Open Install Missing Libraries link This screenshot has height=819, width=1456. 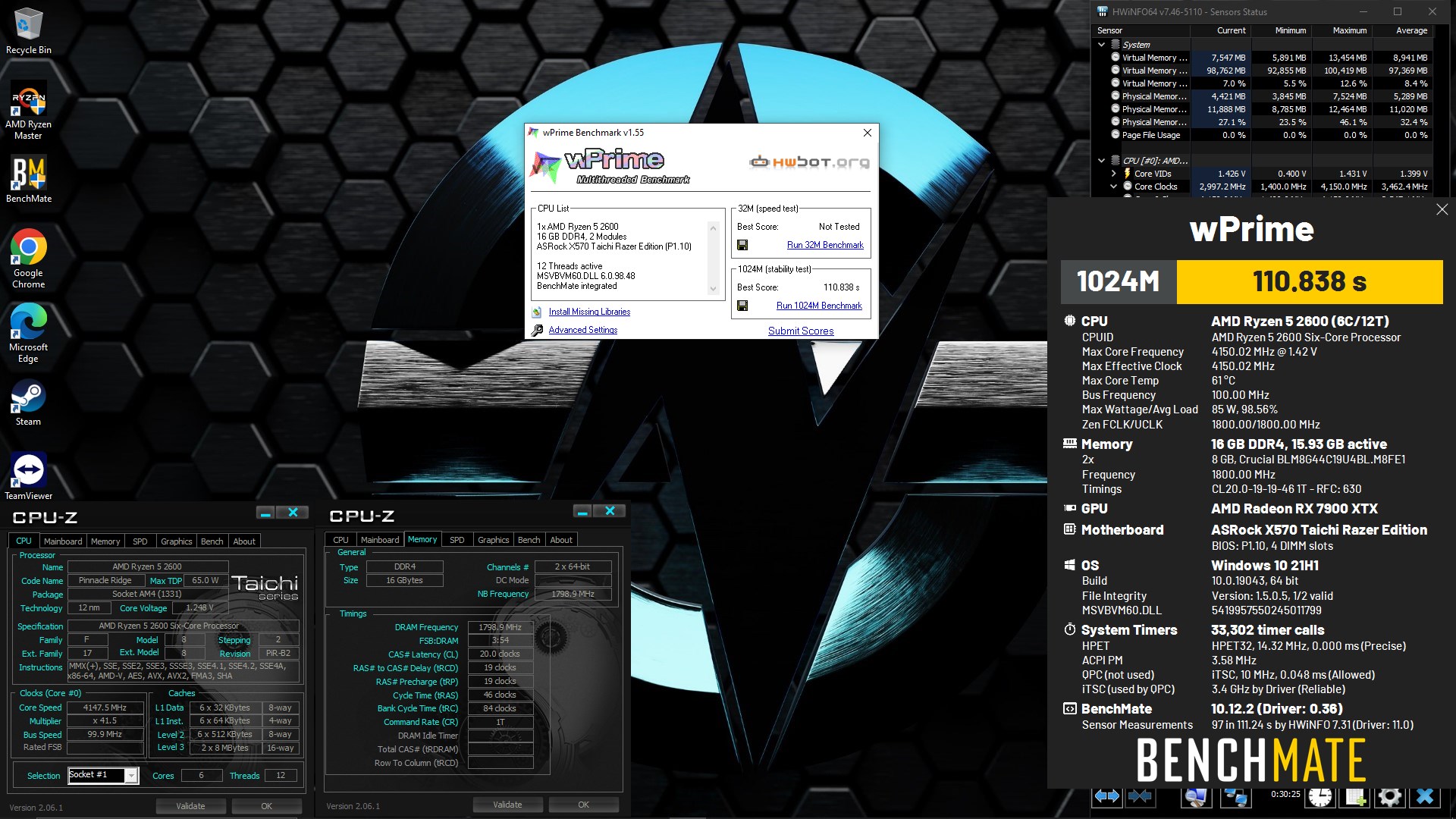point(589,312)
